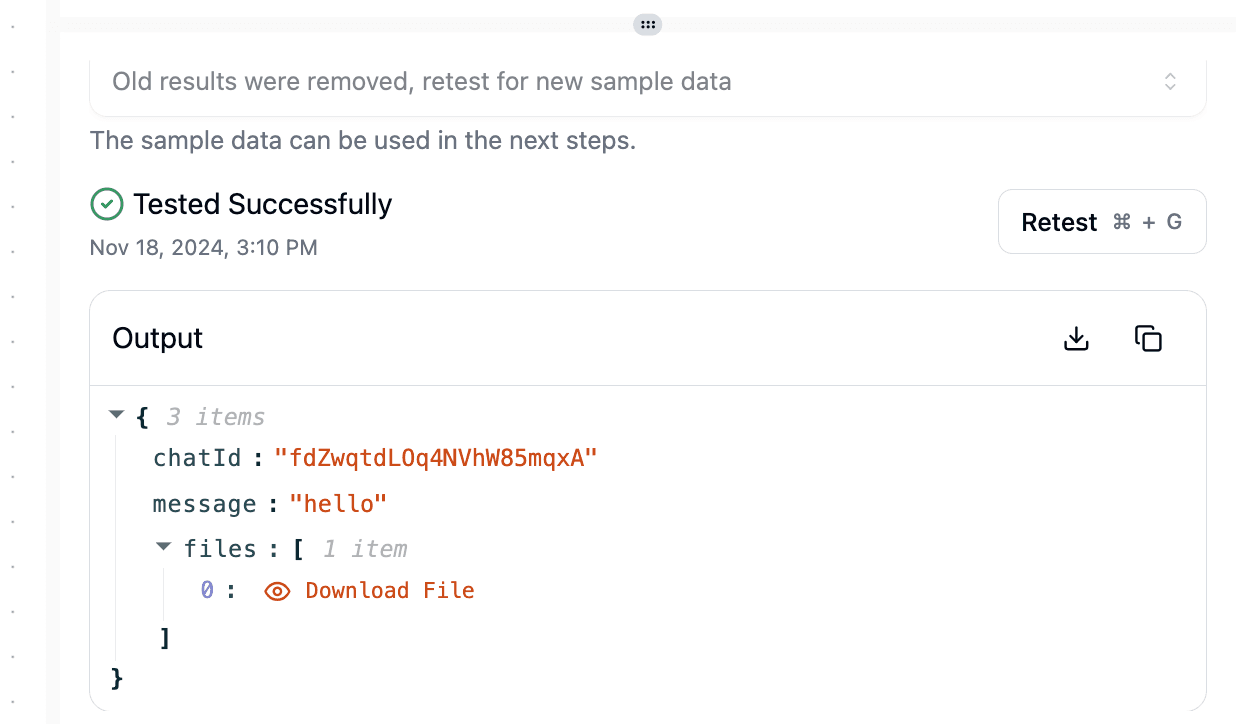Select the message key label
This screenshot has height=724, width=1236.
[x=204, y=504]
